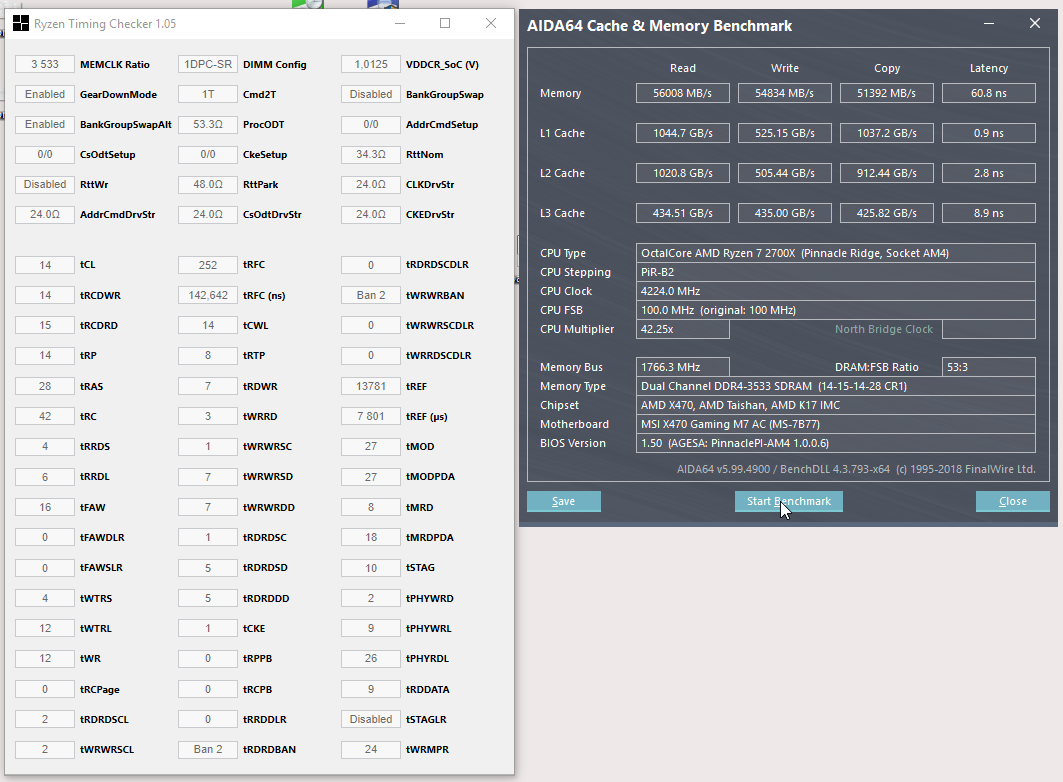Click CPU Stepping value PiR-B2
Screen dimensions: 1063x782
[x=835, y=272]
